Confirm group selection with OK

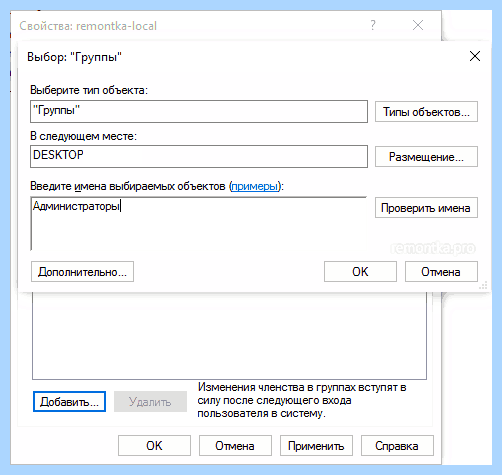(360, 272)
